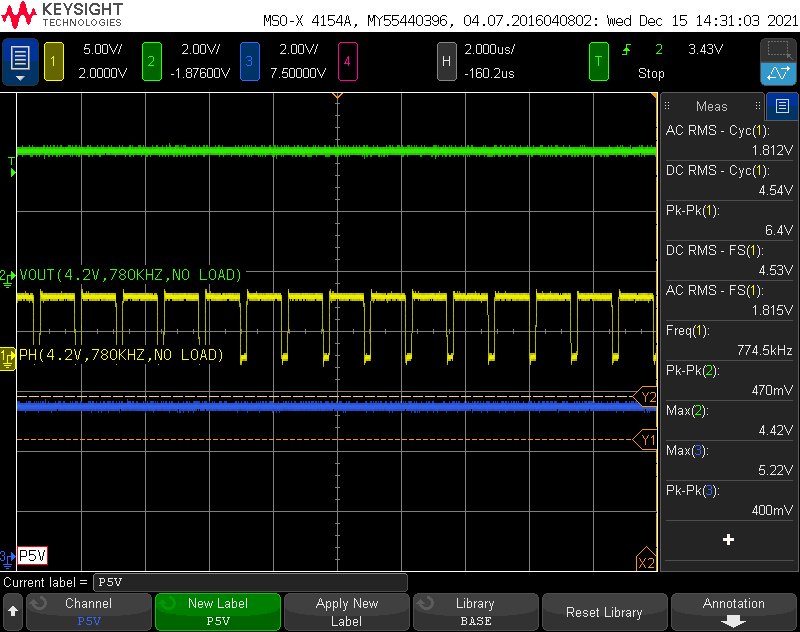Click the channel 1 ground reference marker

pyautogui.click(x=8, y=358)
